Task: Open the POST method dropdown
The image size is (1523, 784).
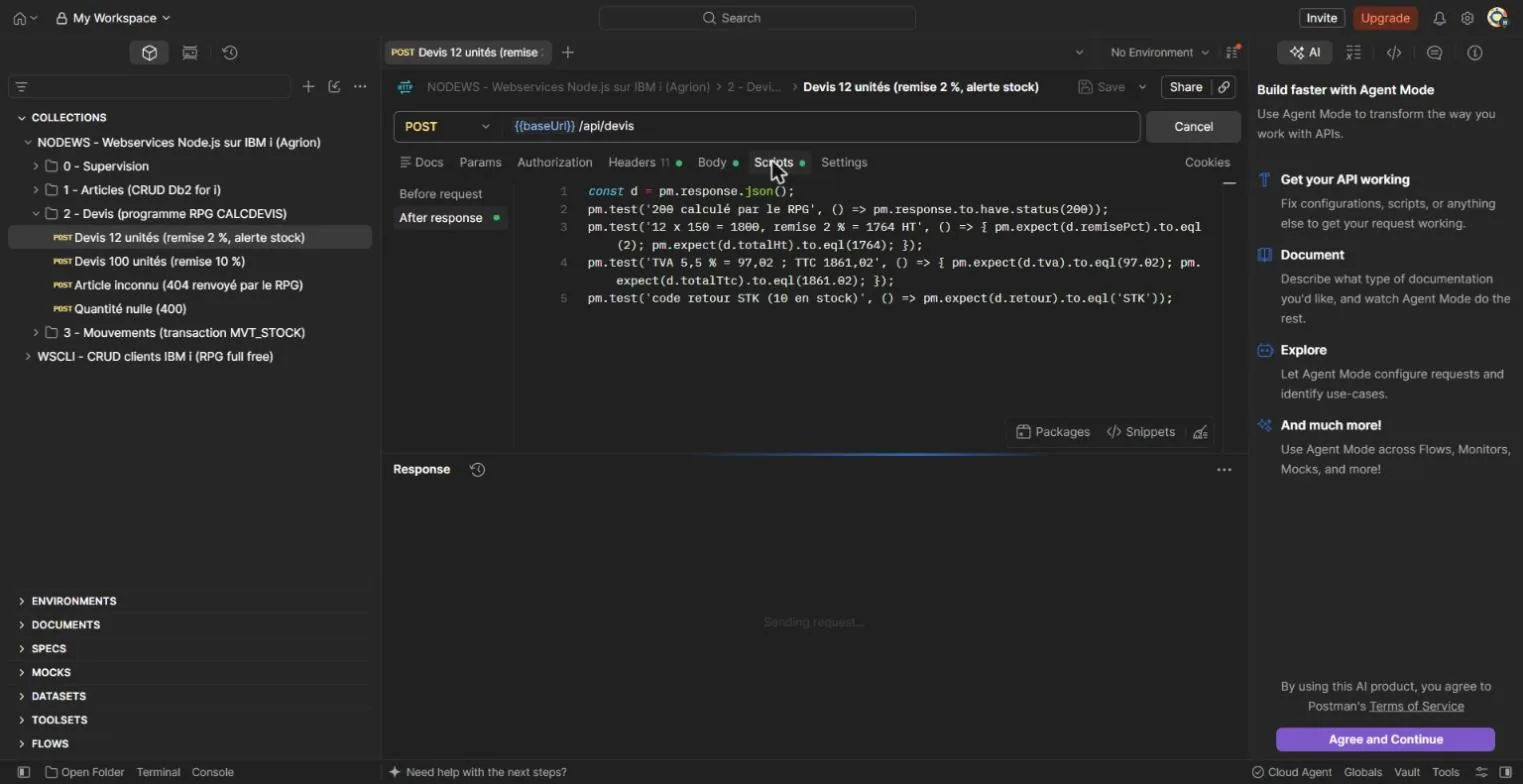Action: click(447, 127)
